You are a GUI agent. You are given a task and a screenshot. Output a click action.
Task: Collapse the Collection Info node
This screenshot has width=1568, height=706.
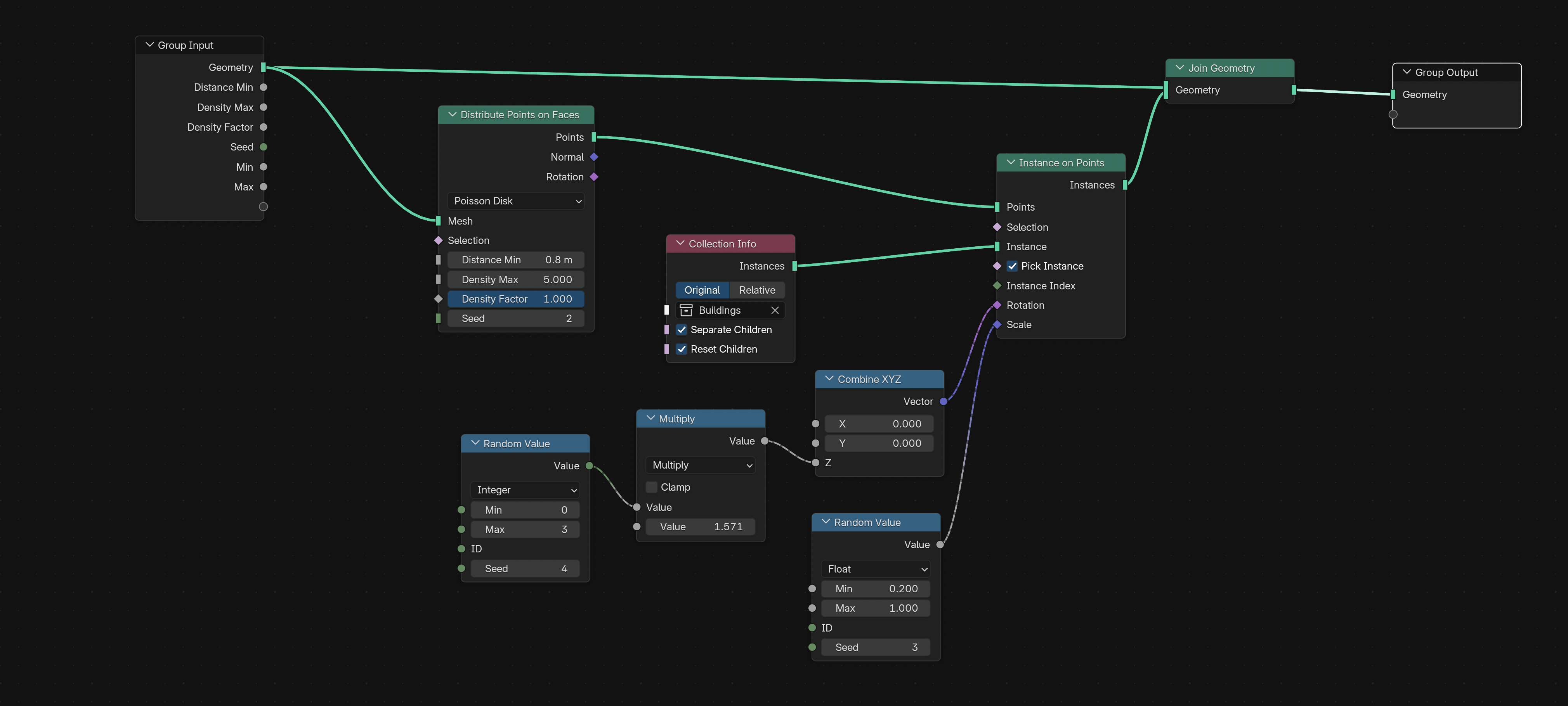(680, 244)
